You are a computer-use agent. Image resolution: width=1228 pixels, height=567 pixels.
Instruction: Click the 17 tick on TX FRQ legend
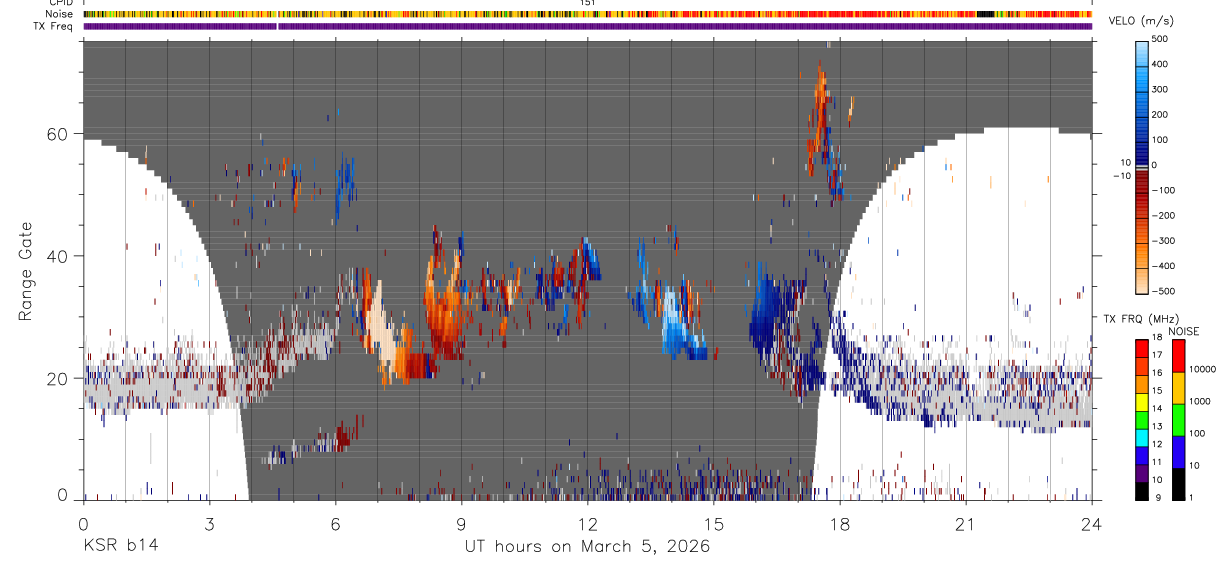[1158, 356]
